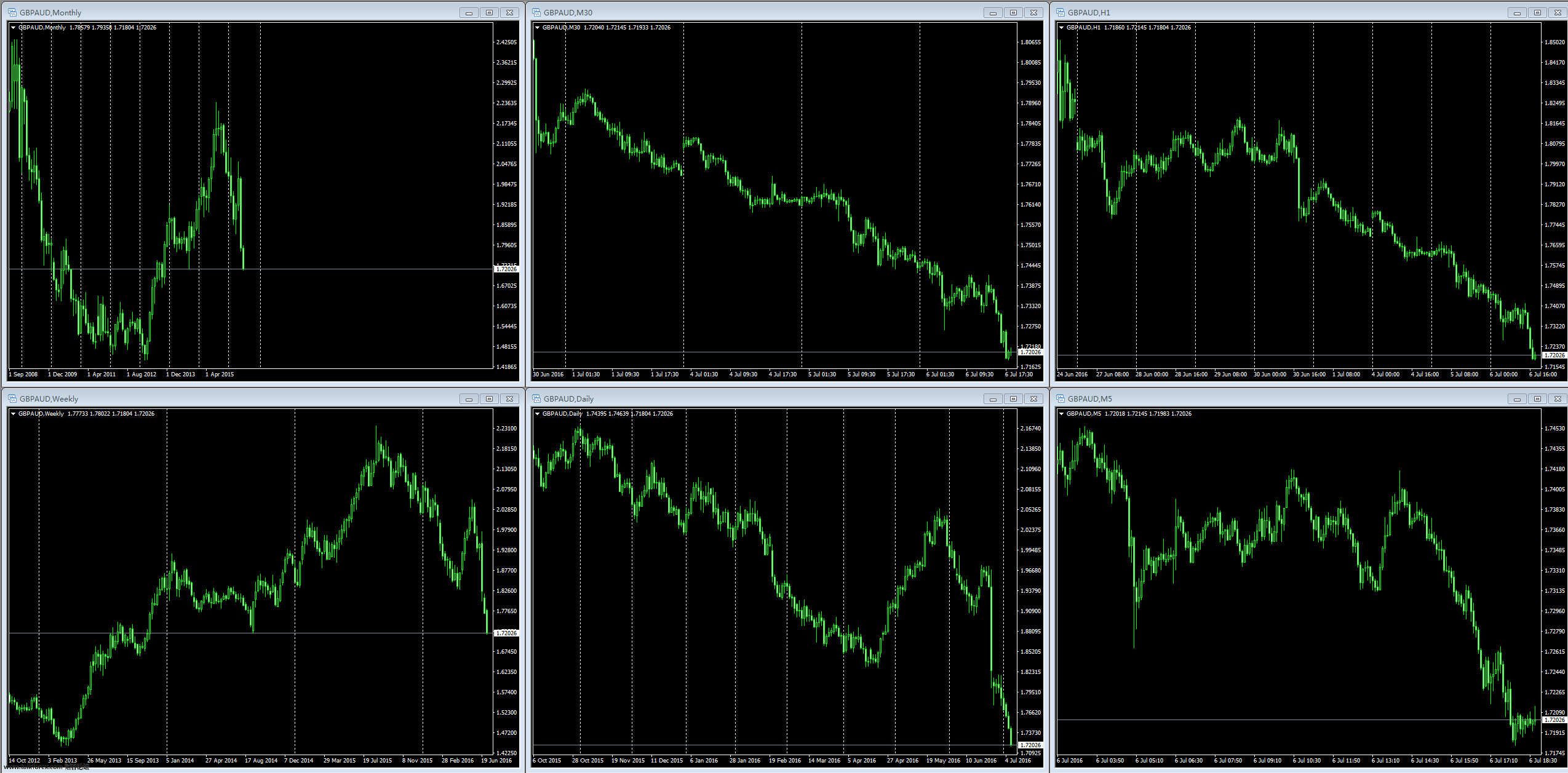1568x773 pixels.
Task: Click the 1.72026 price tag in Monthly chart
Action: coord(506,269)
